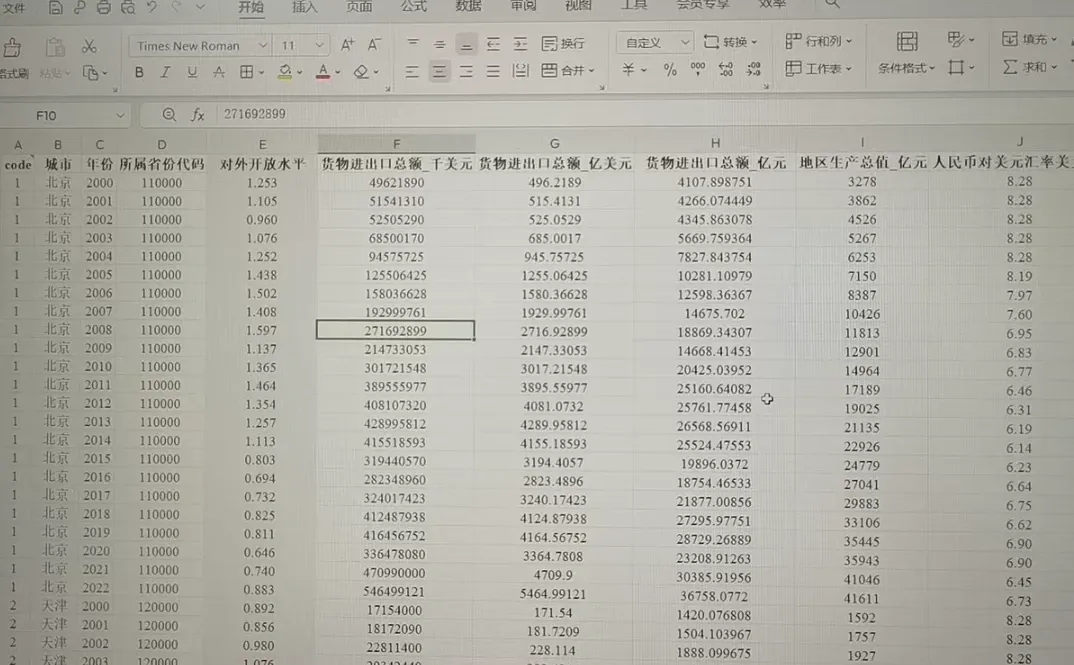
Task: Switch to the 插入 ribbon tab
Action: [x=305, y=8]
